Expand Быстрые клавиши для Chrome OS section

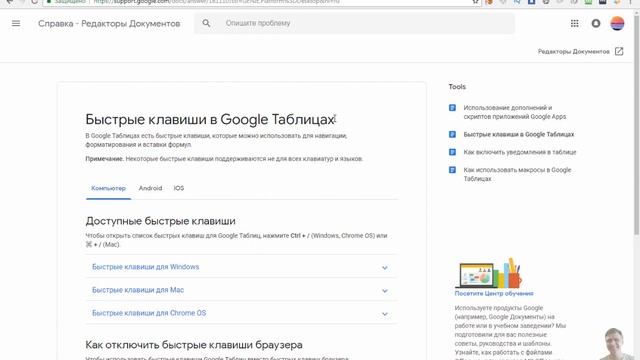point(241,313)
